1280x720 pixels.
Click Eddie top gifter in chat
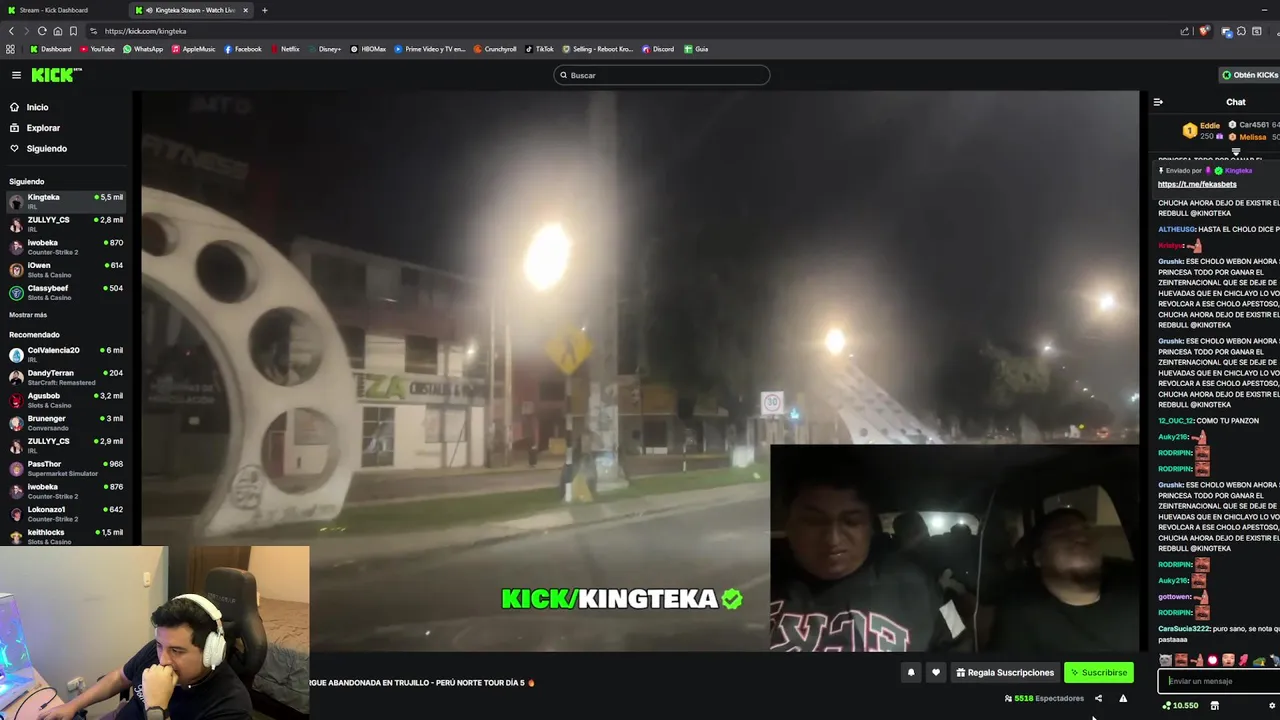click(x=1210, y=125)
